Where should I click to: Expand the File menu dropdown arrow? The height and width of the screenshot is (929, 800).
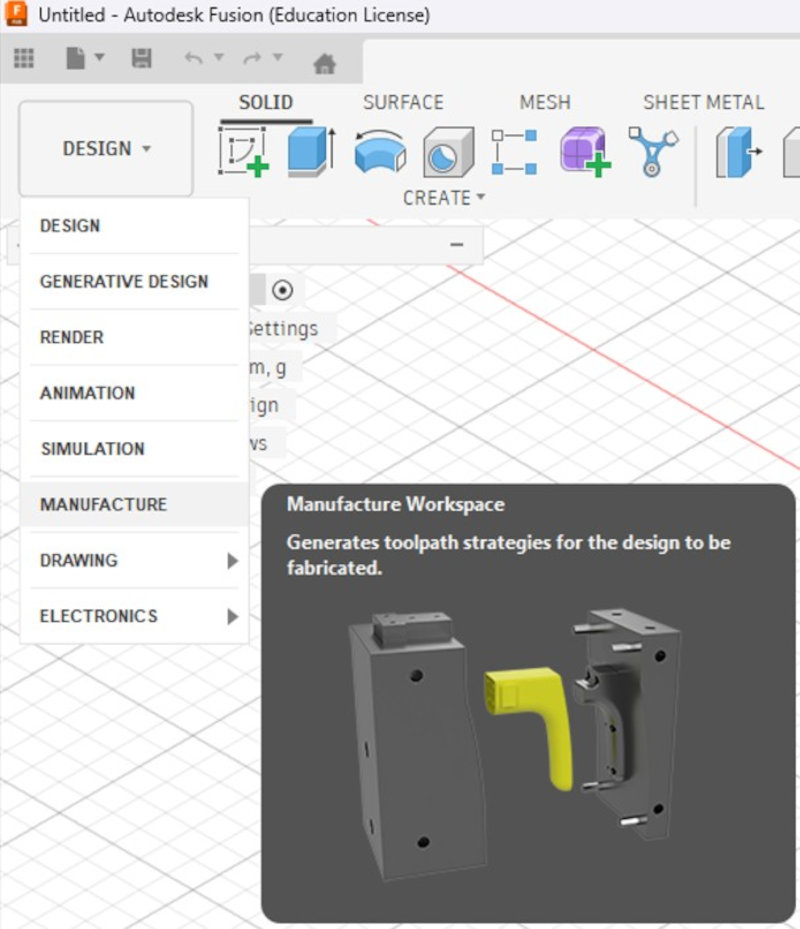pos(100,57)
